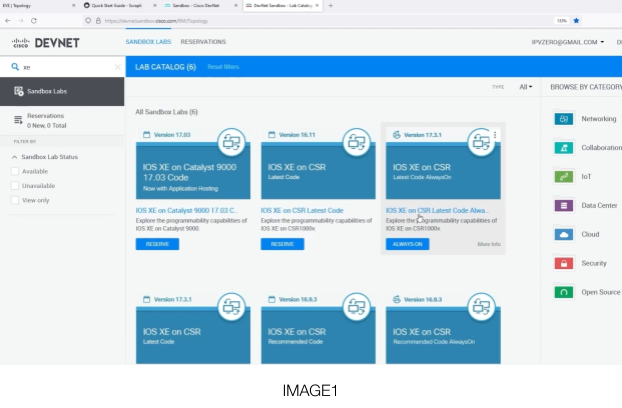The width and height of the screenshot is (622, 408).
Task: Click the search magnifier icon
Action: (x=15, y=67)
